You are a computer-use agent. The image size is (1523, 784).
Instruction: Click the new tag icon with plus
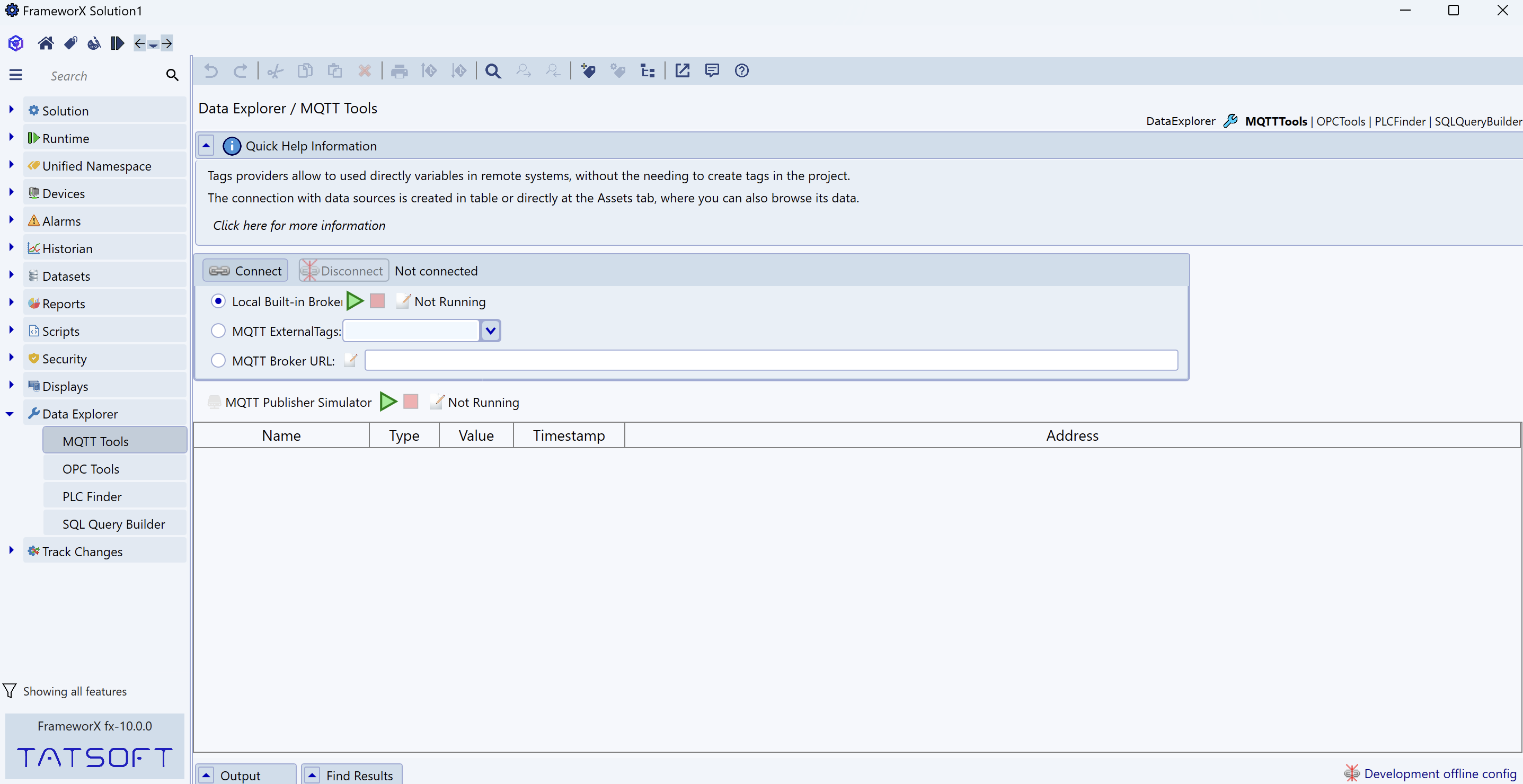(x=588, y=71)
